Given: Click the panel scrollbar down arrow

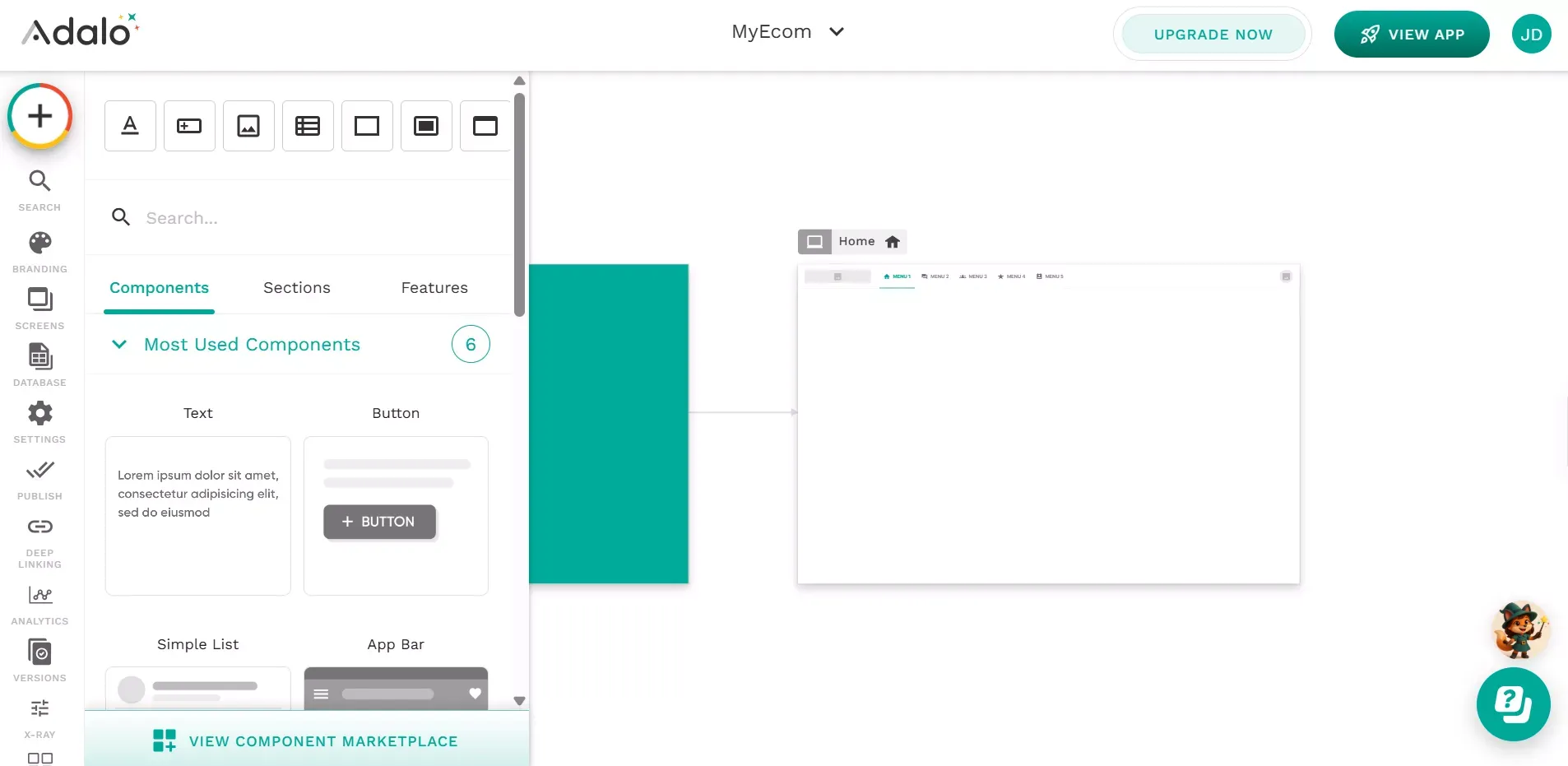Looking at the screenshot, I should [519, 701].
